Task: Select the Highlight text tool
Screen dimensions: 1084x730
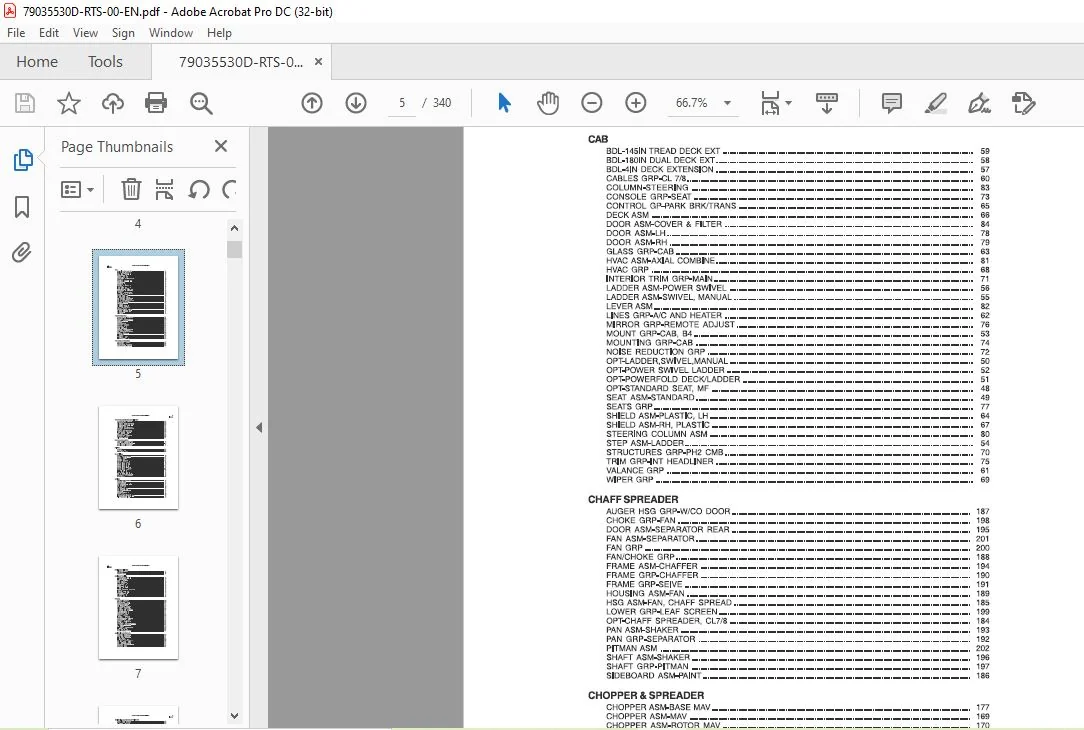Action: (x=935, y=103)
